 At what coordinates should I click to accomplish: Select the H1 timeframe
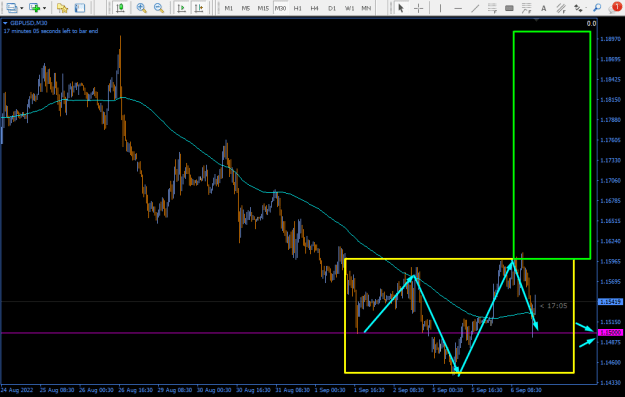coord(298,8)
